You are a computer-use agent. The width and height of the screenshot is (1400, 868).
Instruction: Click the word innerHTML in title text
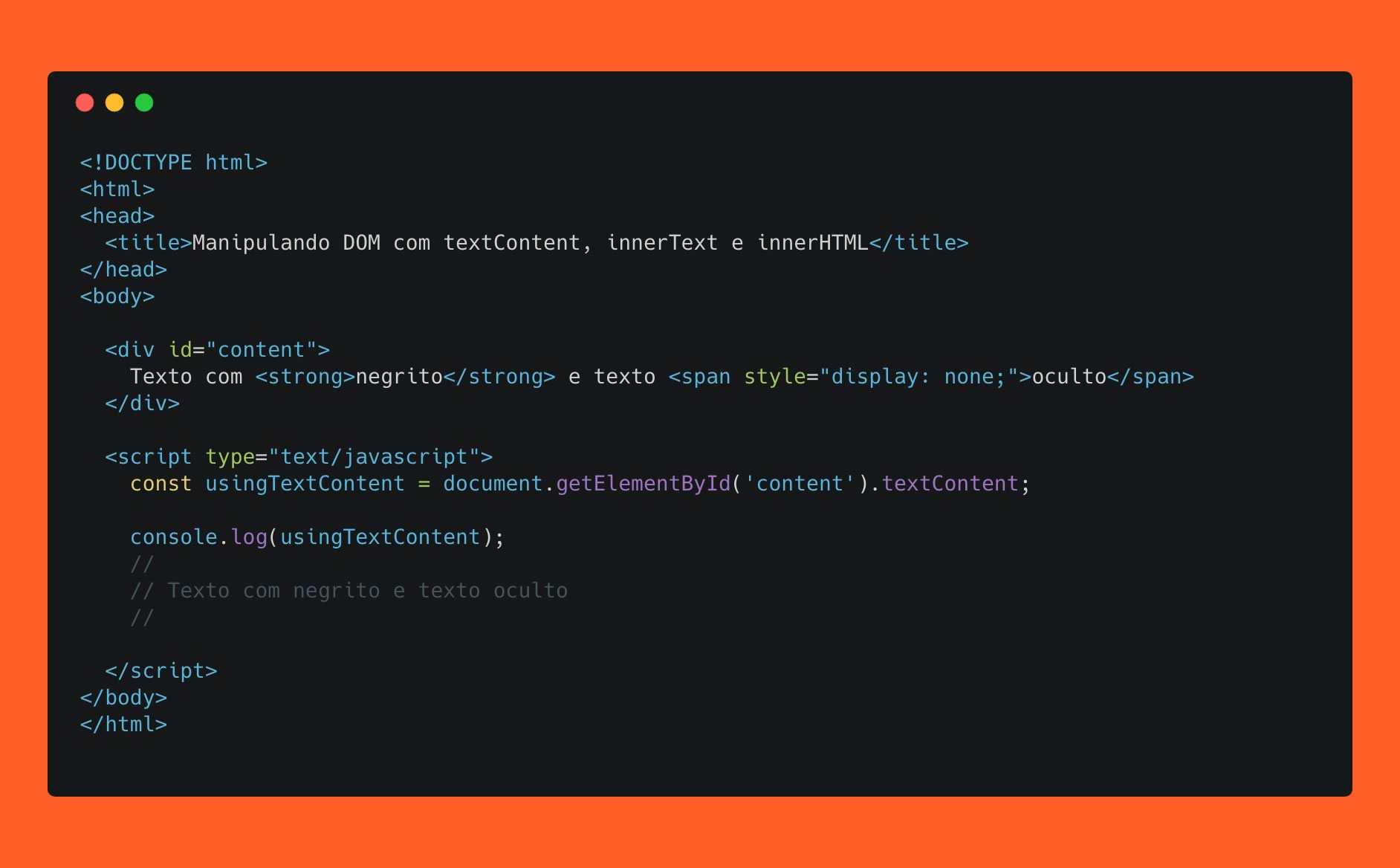coord(812,243)
